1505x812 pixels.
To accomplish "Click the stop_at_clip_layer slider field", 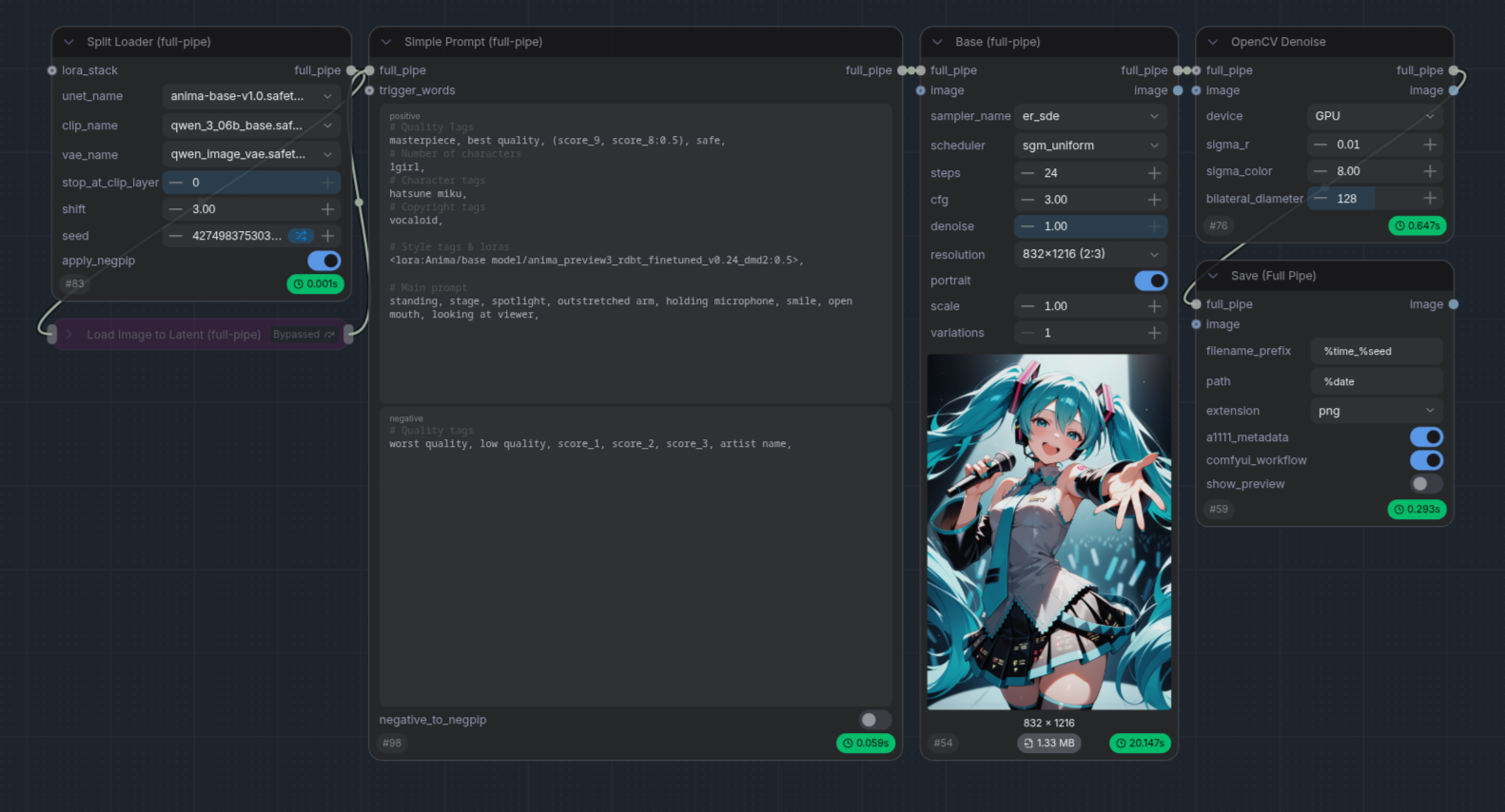I will (x=251, y=183).
